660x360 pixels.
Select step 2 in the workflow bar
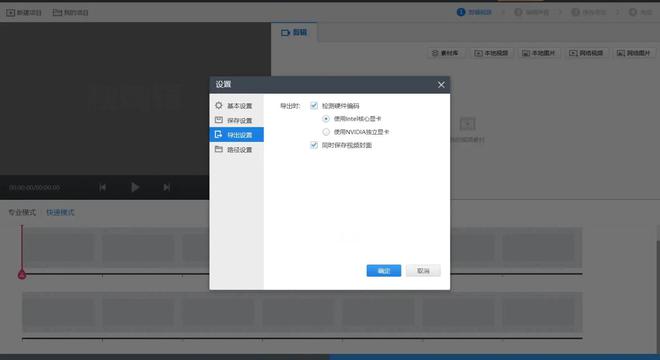pos(532,12)
